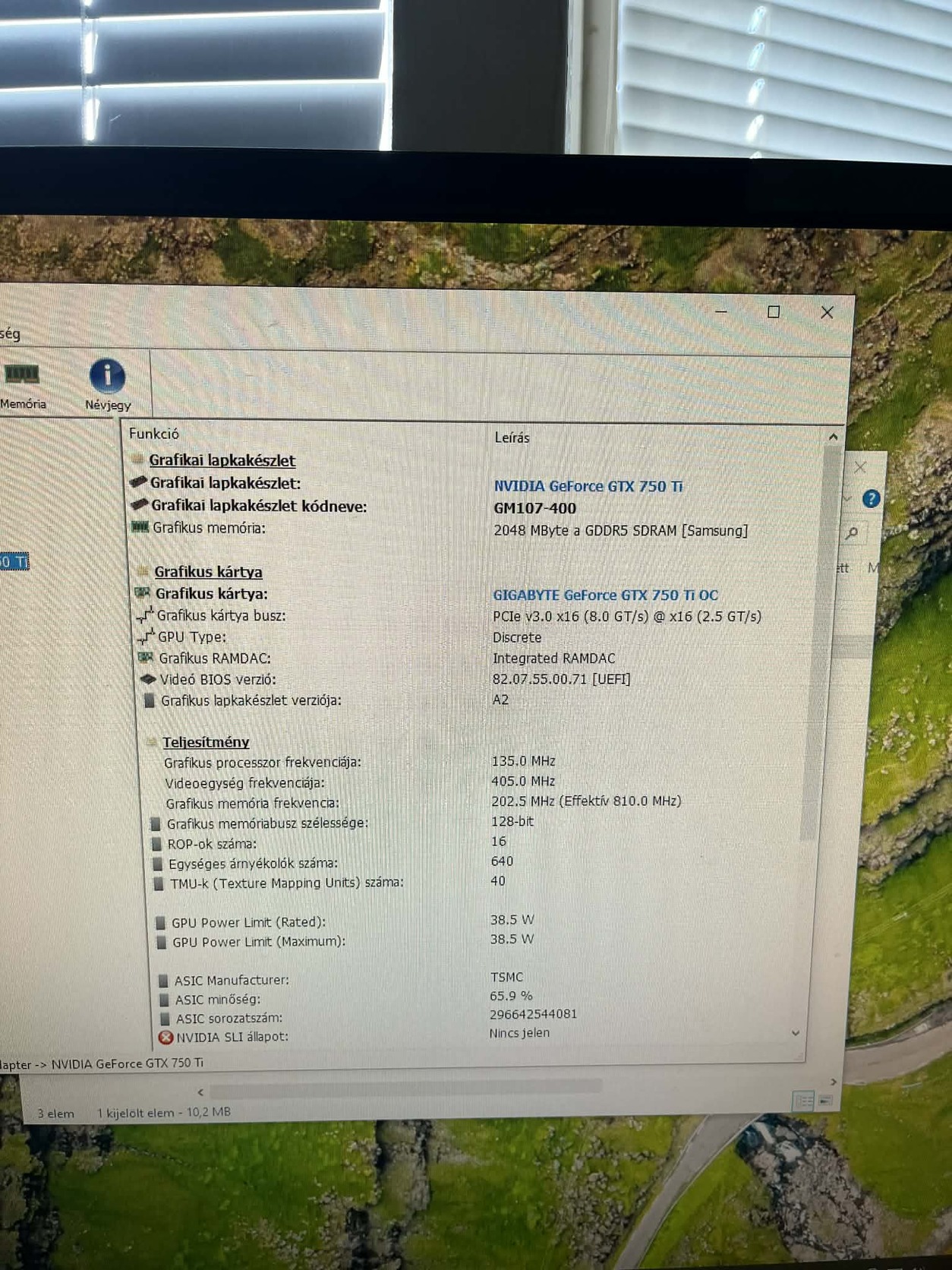This screenshot has width=952, height=1270.
Task: Switch to details view in Explorer status bar
Action: tap(803, 1101)
